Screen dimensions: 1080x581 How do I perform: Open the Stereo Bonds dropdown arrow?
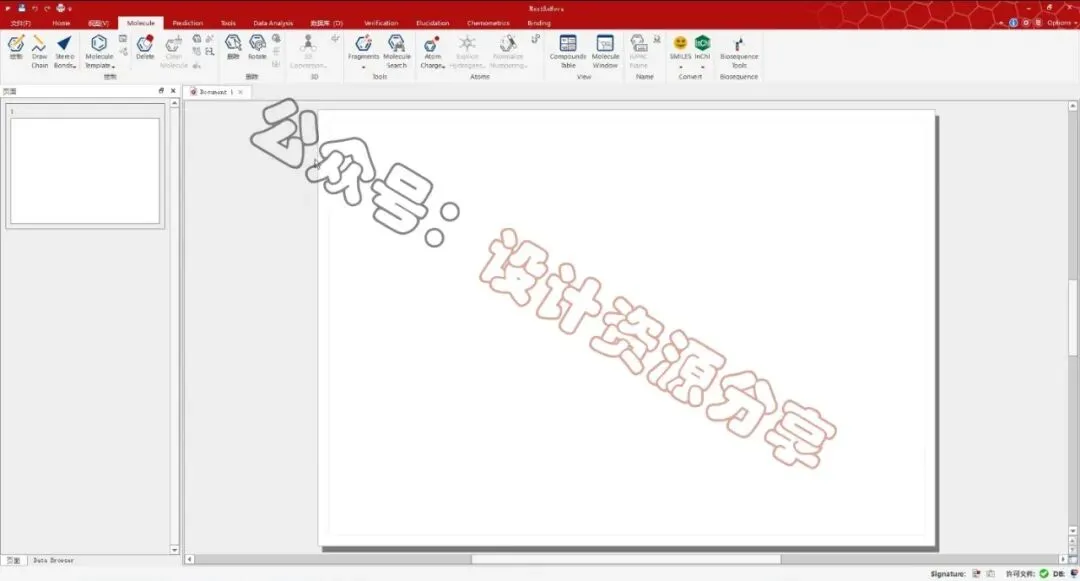pyautogui.click(x=74, y=66)
